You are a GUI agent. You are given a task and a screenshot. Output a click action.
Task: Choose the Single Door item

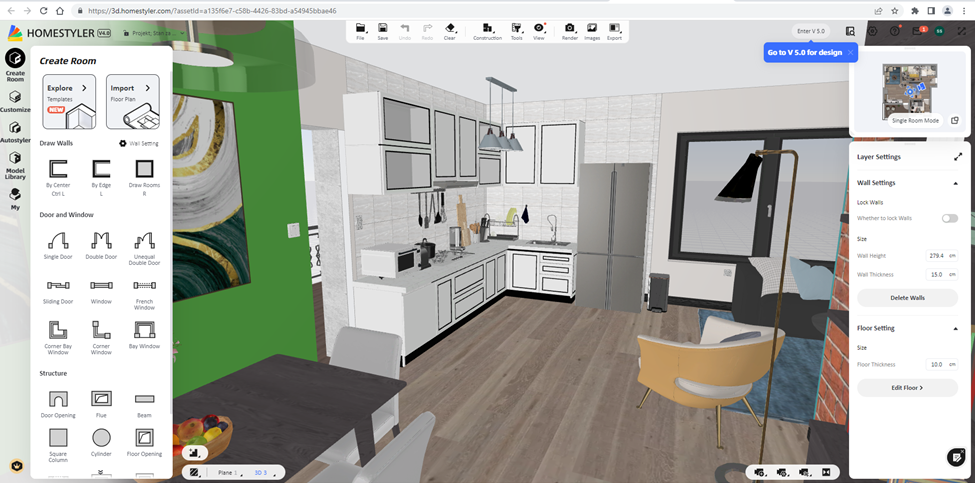click(58, 244)
